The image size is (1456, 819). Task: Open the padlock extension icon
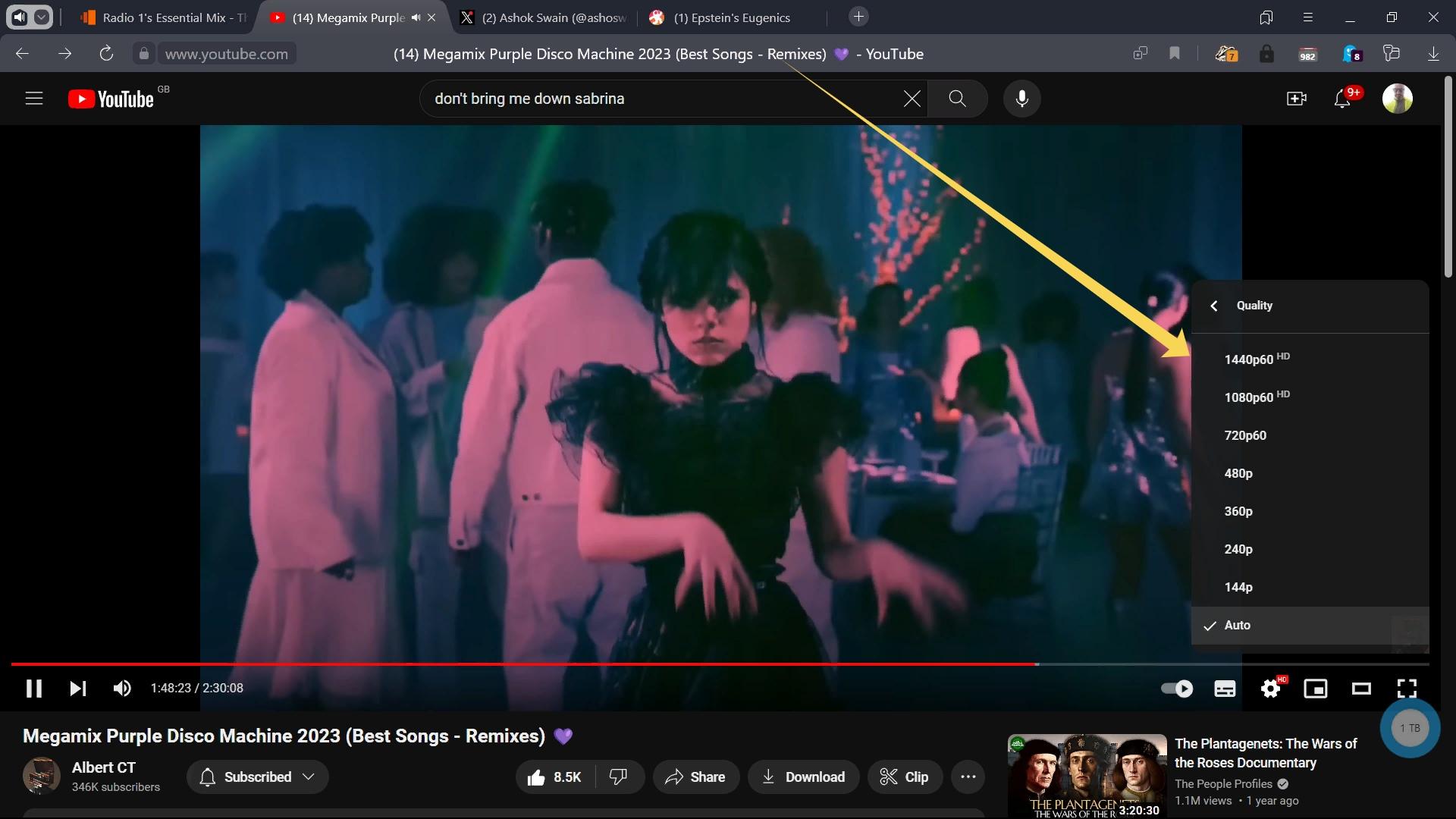1266,54
